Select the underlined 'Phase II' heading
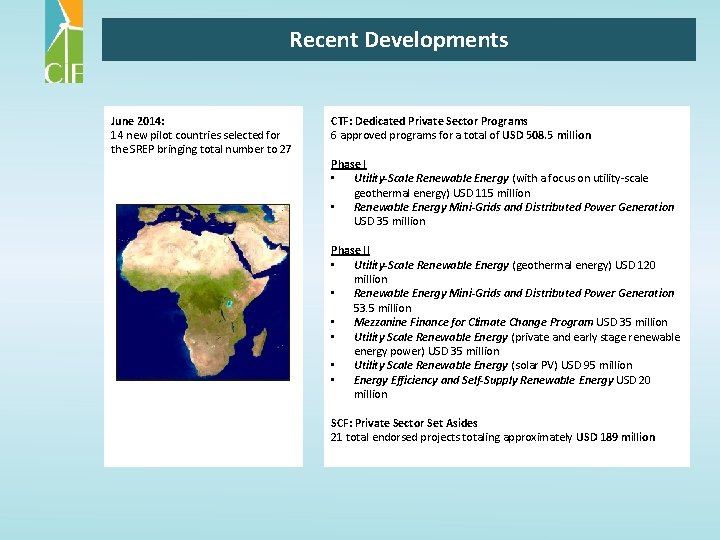Screen dimensions: 720x540 point(350,250)
